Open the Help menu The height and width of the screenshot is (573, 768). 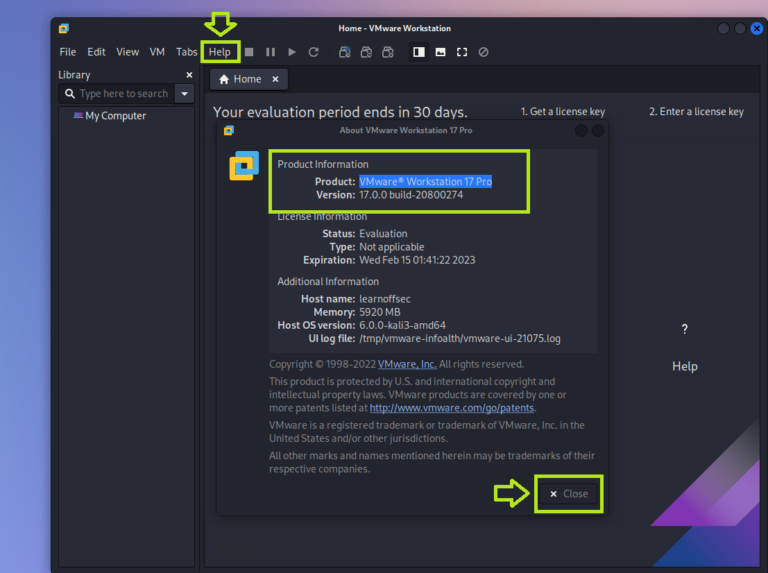coord(219,52)
